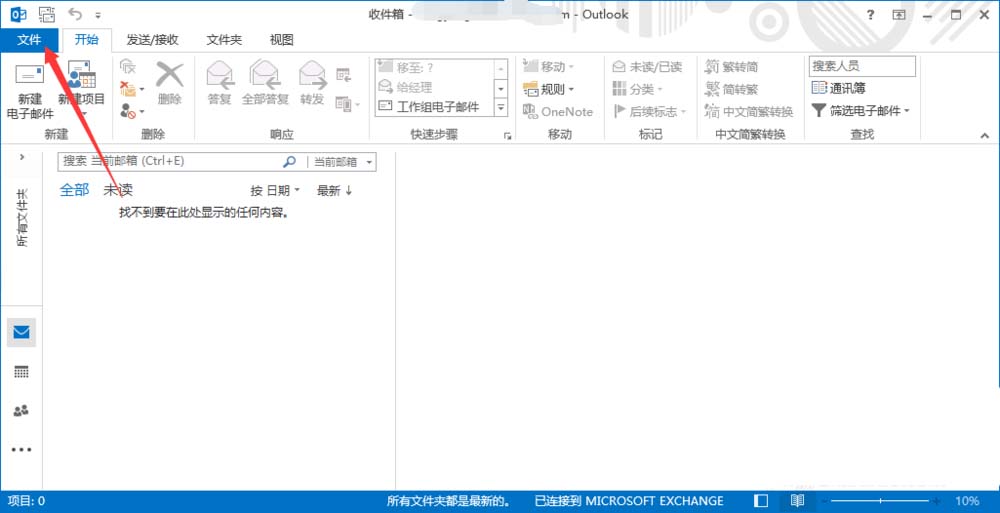The image size is (1000, 513).
Task: Send to OneNote
Action: (558, 111)
